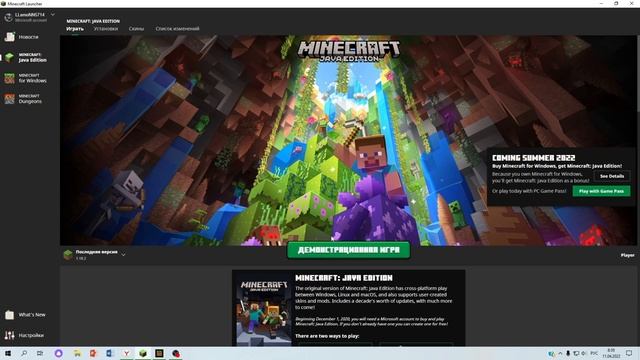Click the green Демонстрационная игра play button
Screen dimensions: 640x360
click(349, 250)
